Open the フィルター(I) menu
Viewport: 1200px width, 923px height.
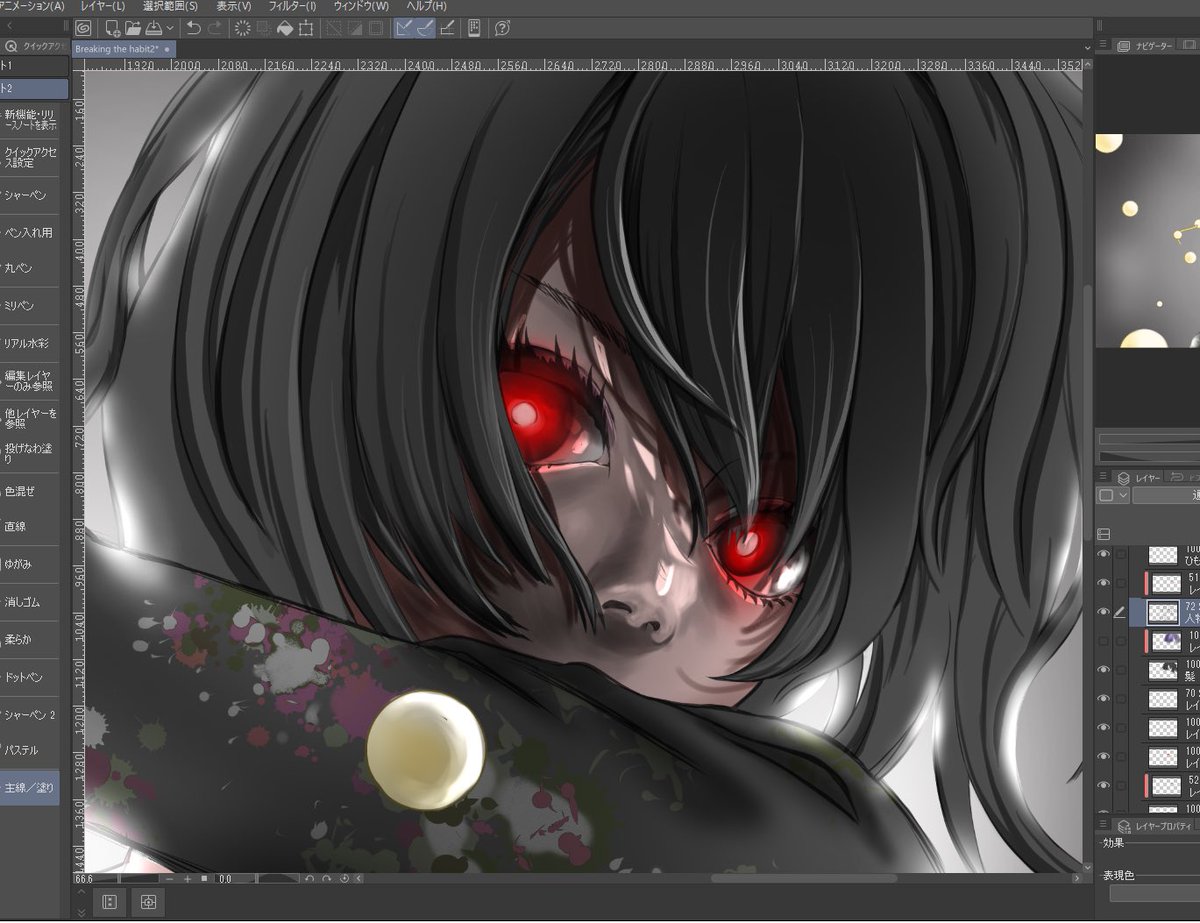(x=292, y=6)
